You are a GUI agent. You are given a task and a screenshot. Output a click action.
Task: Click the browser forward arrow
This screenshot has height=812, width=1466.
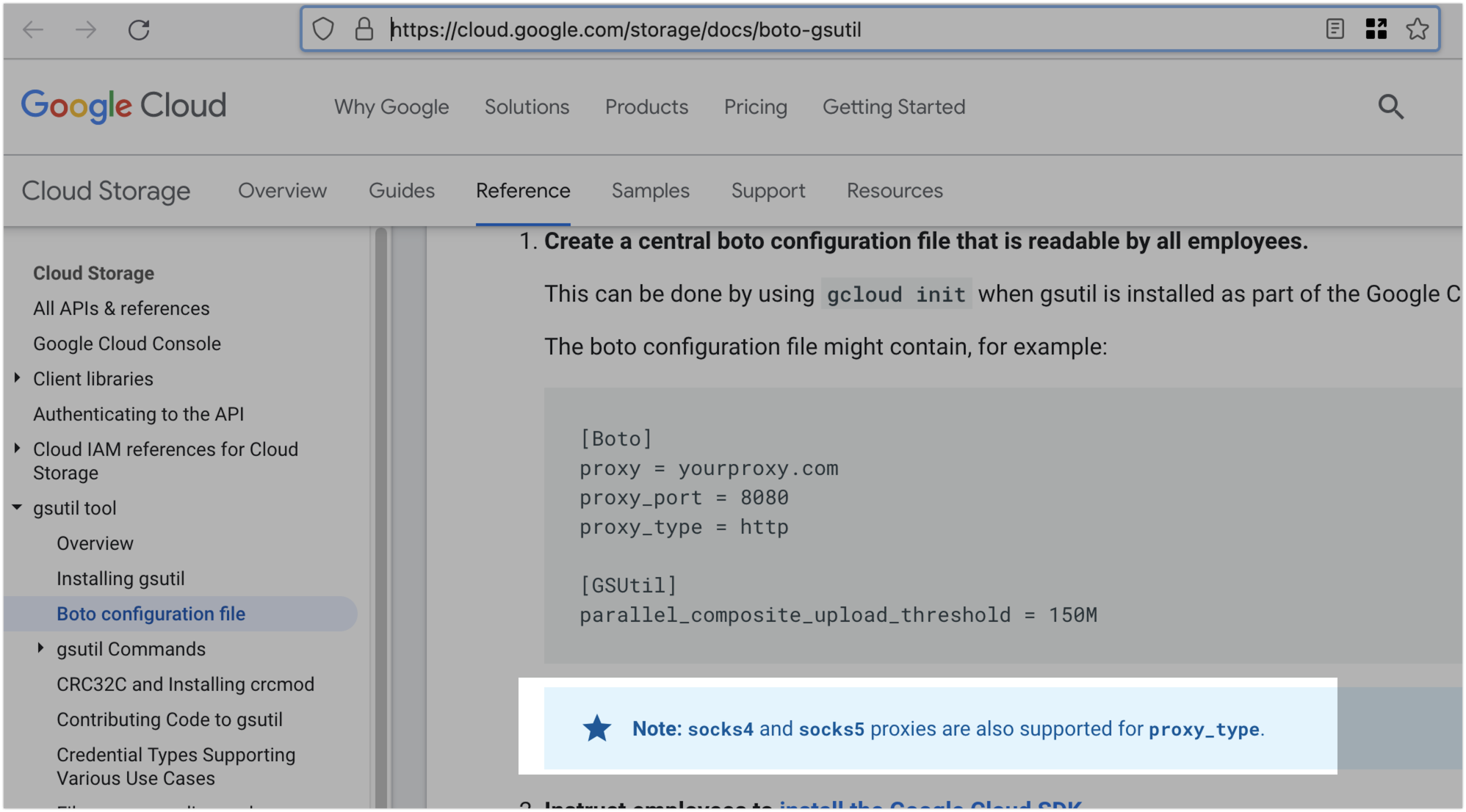click(86, 29)
